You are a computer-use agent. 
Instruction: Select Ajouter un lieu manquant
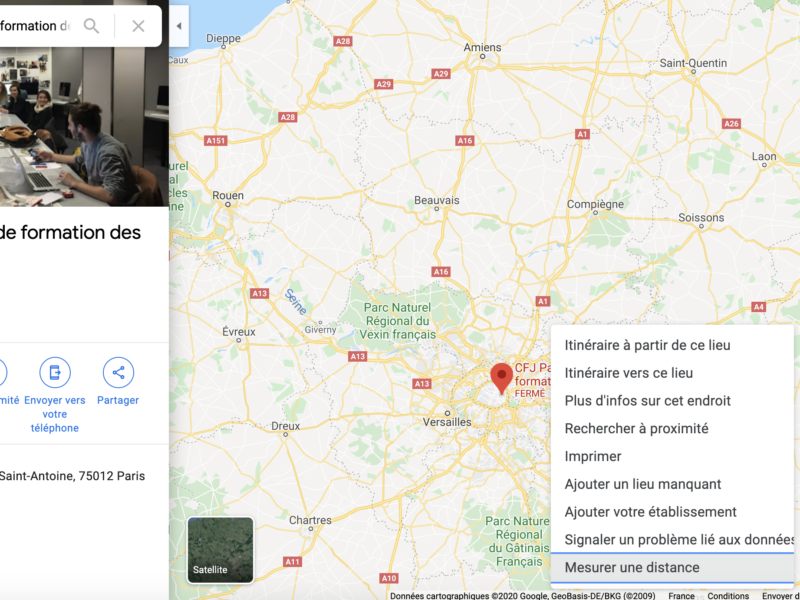click(x=672, y=484)
